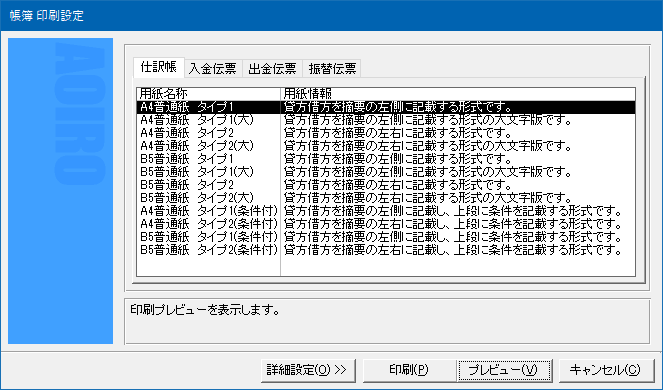The image size is (663, 390).
Task: Select row B5普通紙 タイプ1
Action: coord(386,159)
